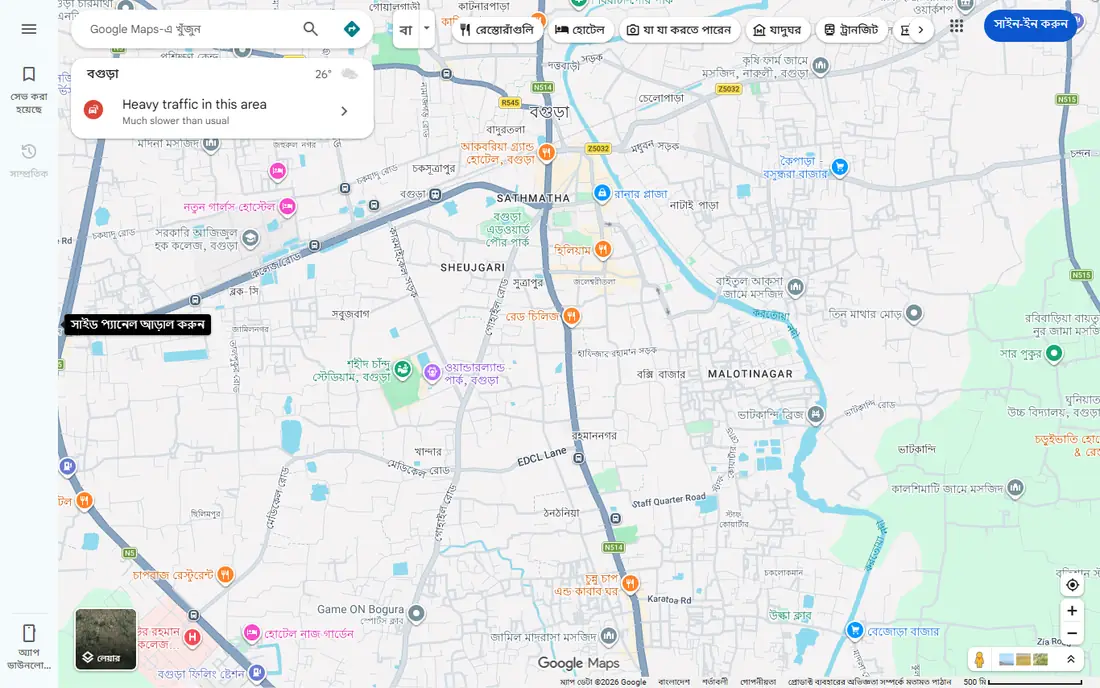Click the map scale bar 500 মি

1023,682
